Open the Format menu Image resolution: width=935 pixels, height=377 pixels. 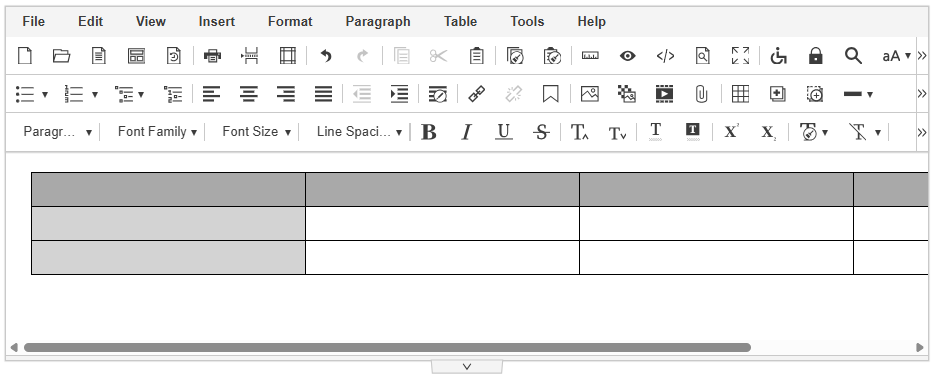(x=290, y=21)
